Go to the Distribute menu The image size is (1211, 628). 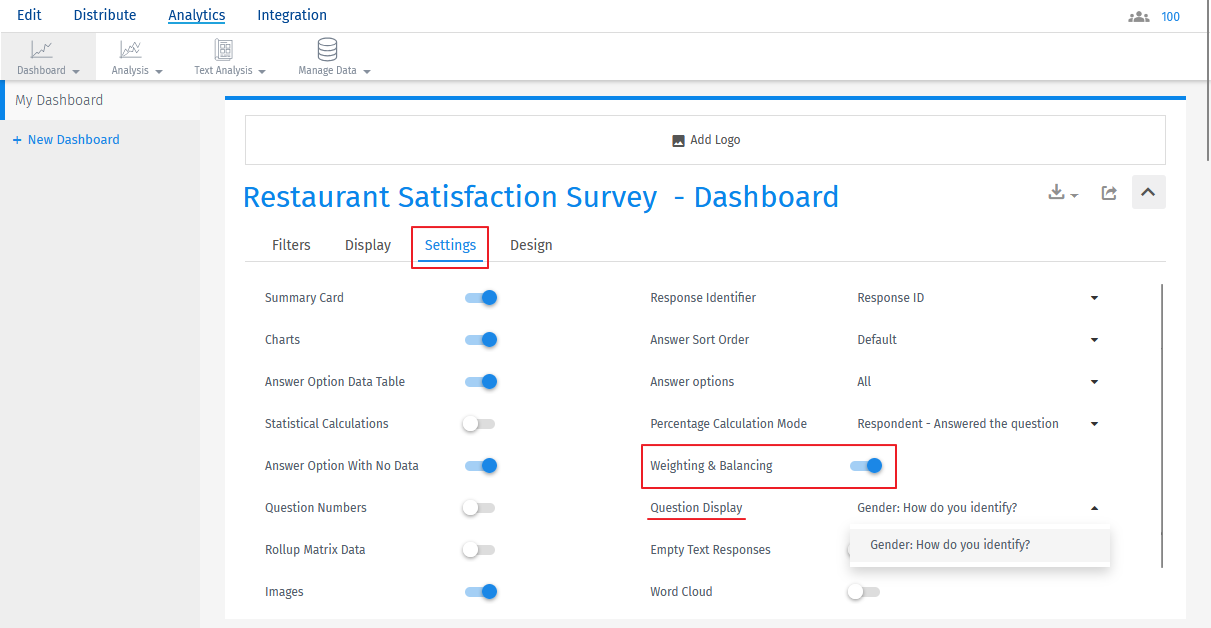(105, 15)
